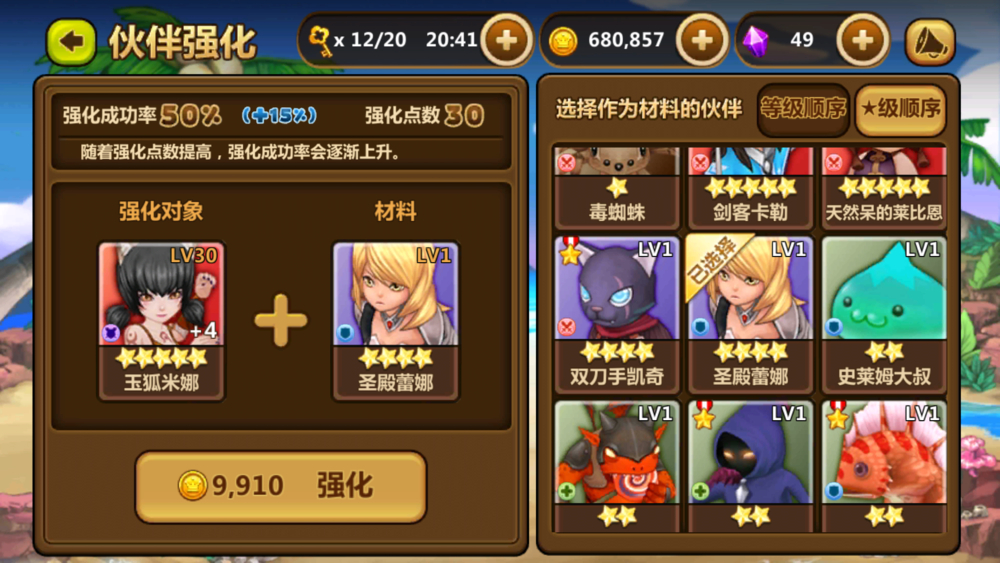
Task: Add more keys with plus button
Action: tap(506, 40)
